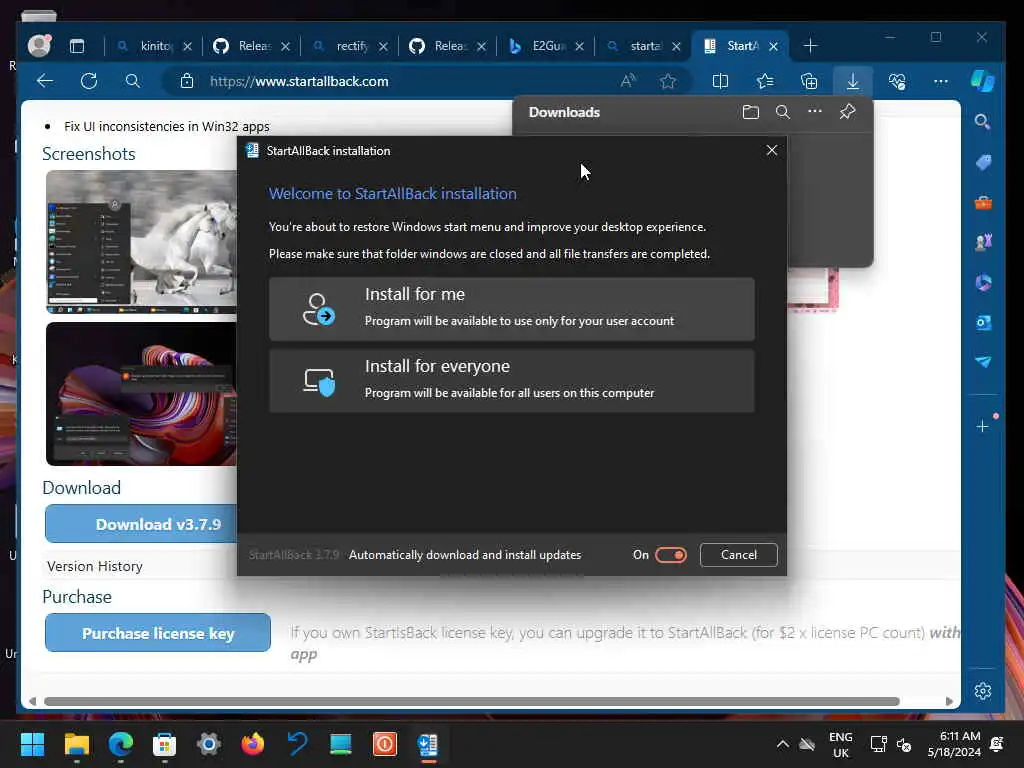The image size is (1024, 768).
Task: Open Edge Settings and more menu
Action: pos(940,81)
